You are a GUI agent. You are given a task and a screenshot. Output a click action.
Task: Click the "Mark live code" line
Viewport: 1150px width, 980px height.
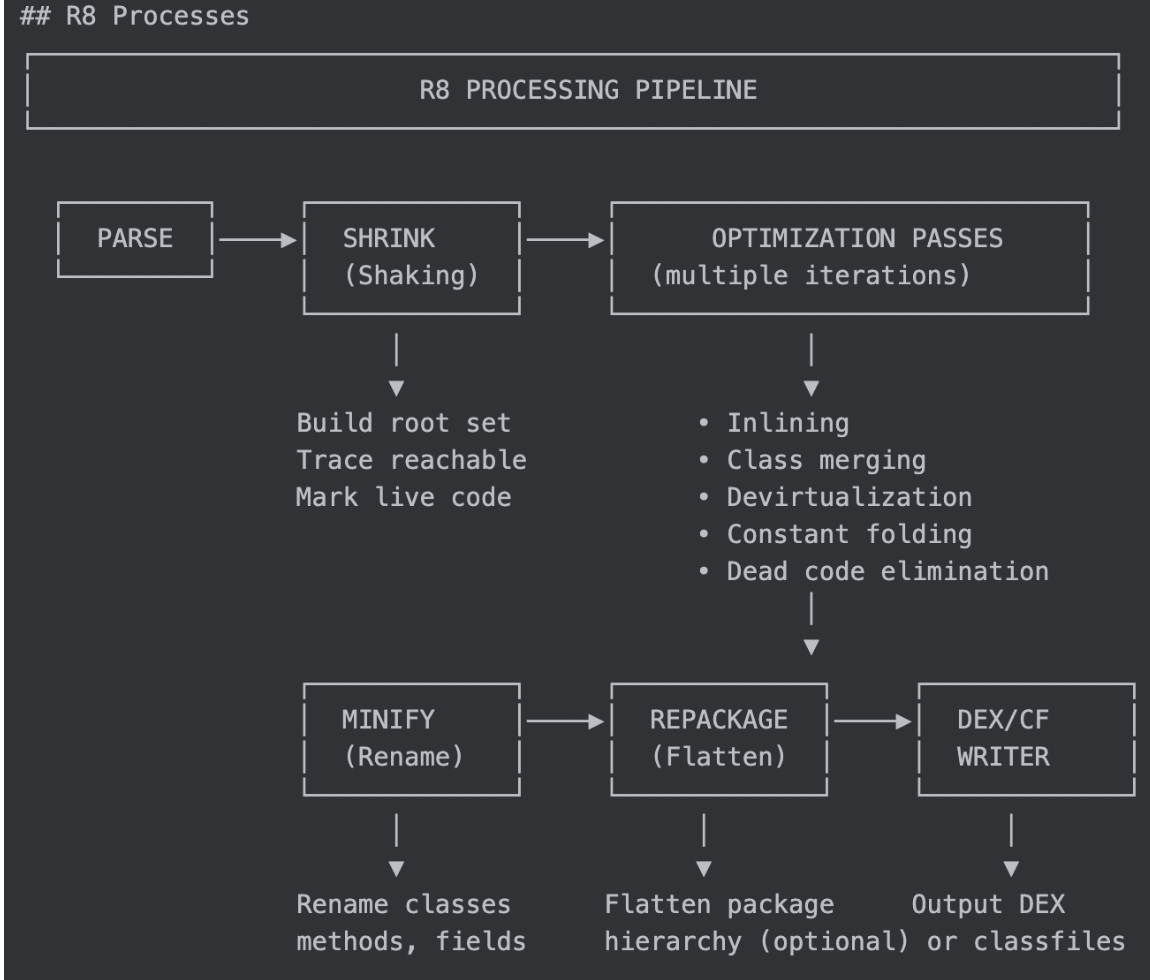click(403, 496)
